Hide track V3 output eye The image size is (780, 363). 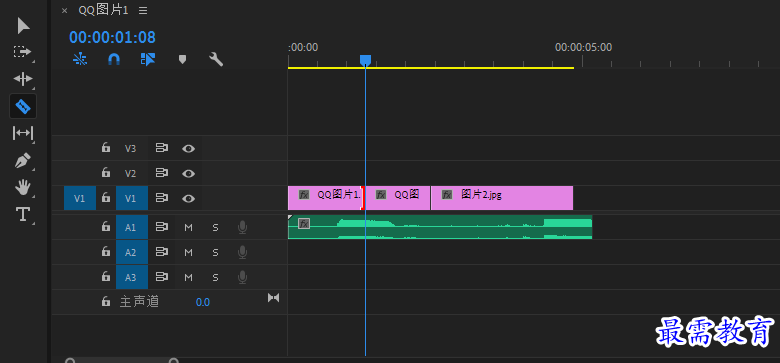coord(189,148)
